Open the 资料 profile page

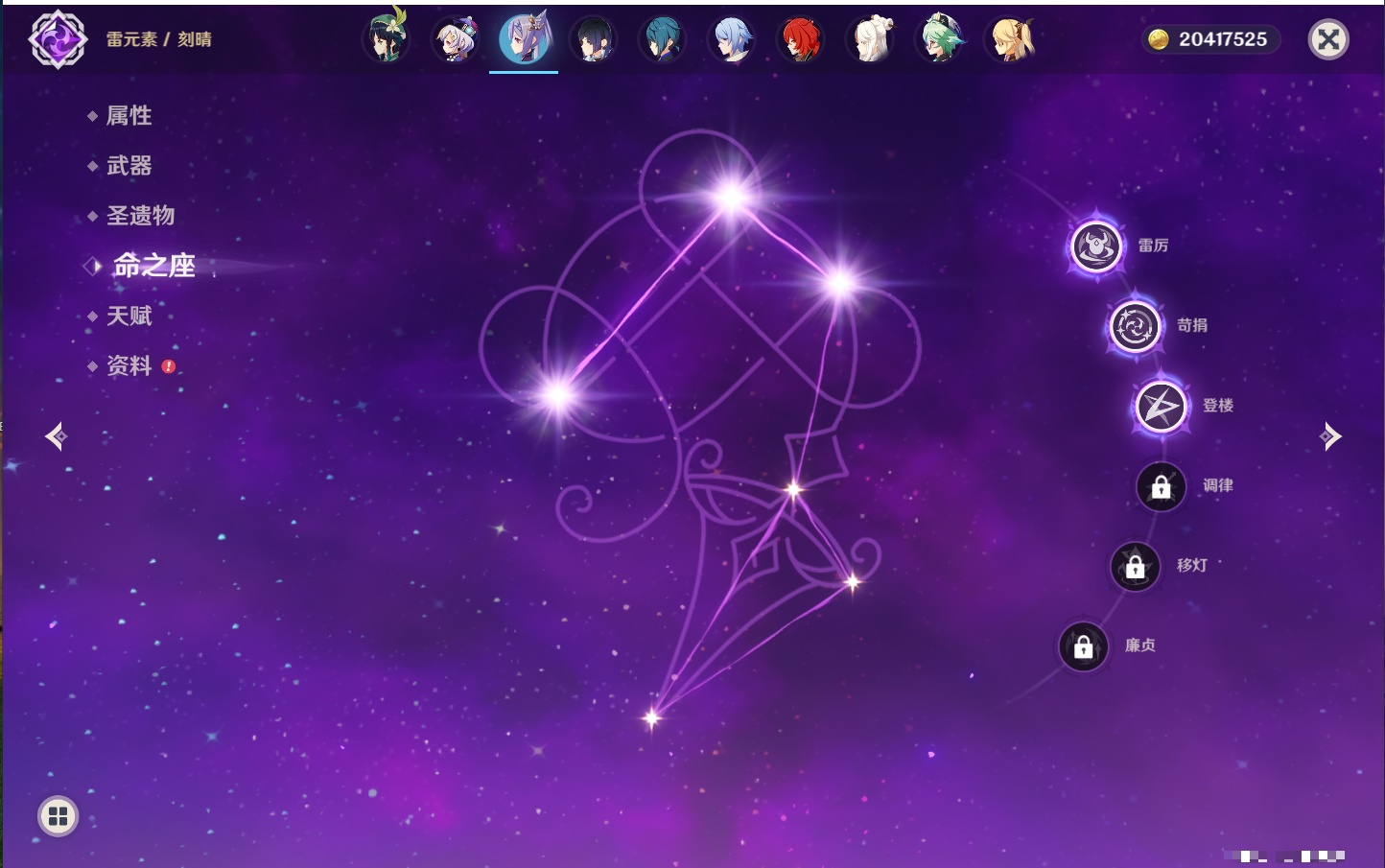[129, 365]
